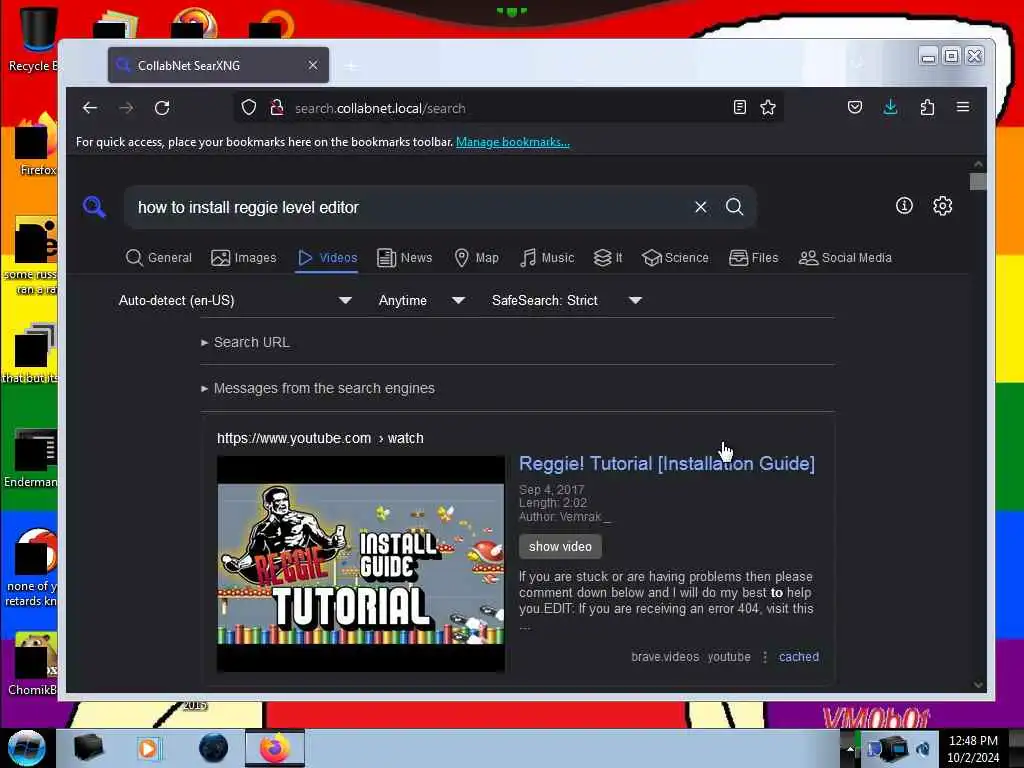
Task: Click the 'brave.videos' engine label
Action: [665, 657]
